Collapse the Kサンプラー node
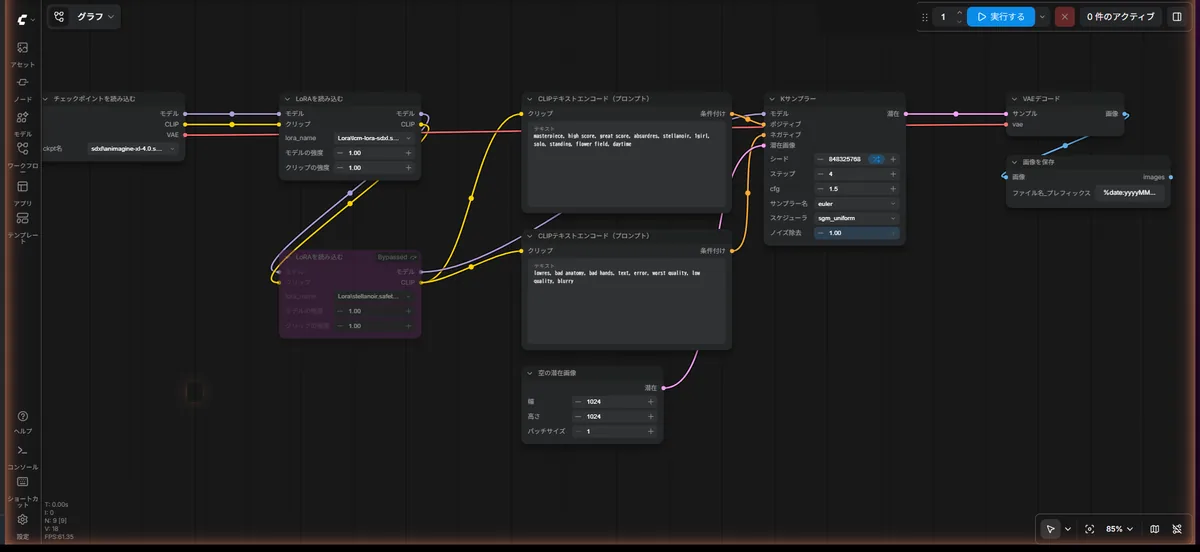This screenshot has height=552, width=1200. 770,99
